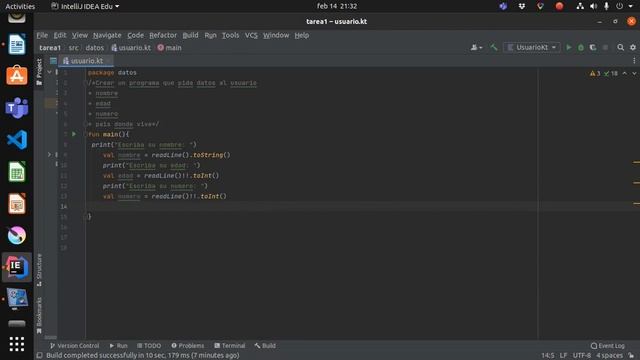The height and width of the screenshot is (360, 640).
Task: Open the Version Control tool window
Action: 74,345
